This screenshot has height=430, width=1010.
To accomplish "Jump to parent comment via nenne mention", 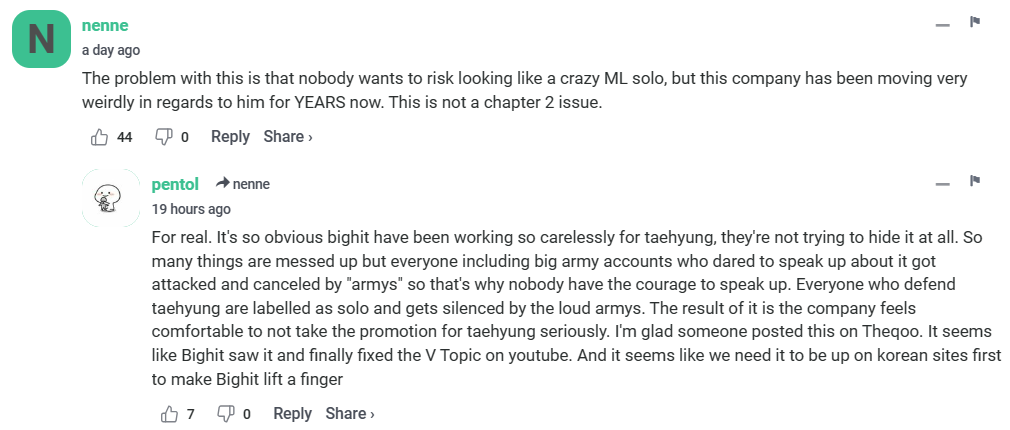I will click(251, 184).
